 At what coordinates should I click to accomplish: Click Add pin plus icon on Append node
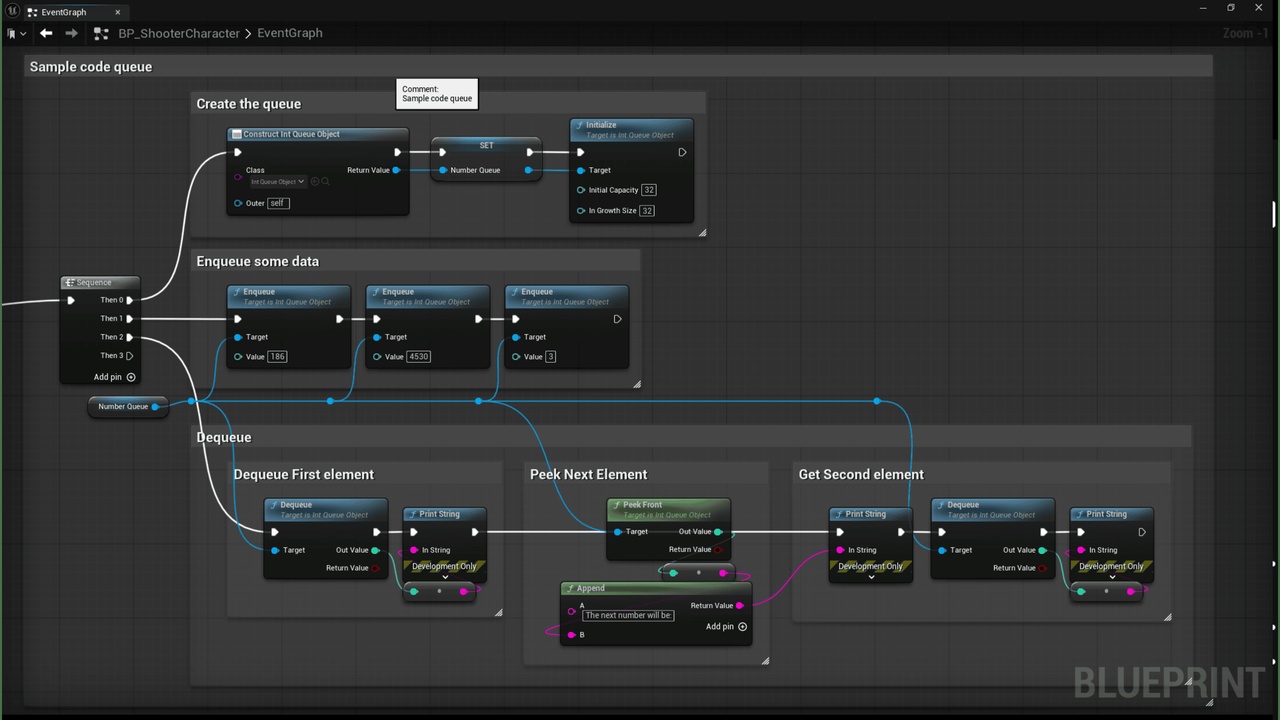click(x=742, y=626)
